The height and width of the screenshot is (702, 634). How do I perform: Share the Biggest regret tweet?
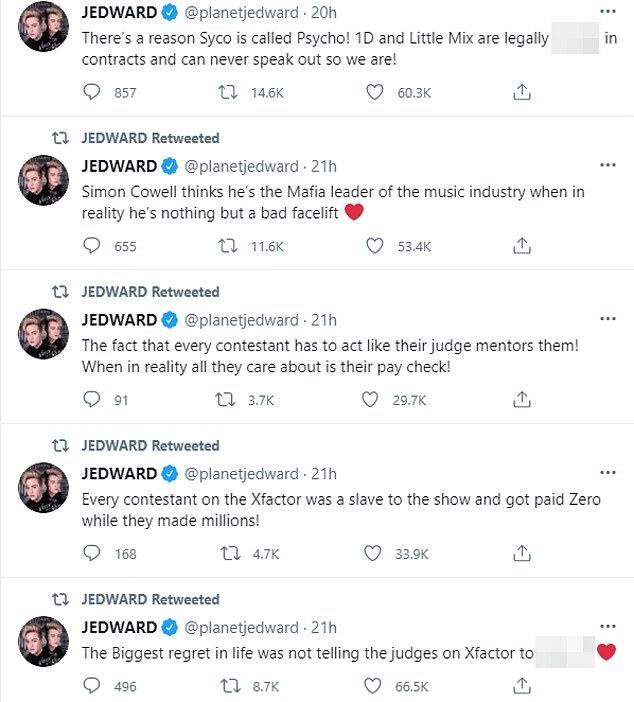click(x=521, y=687)
